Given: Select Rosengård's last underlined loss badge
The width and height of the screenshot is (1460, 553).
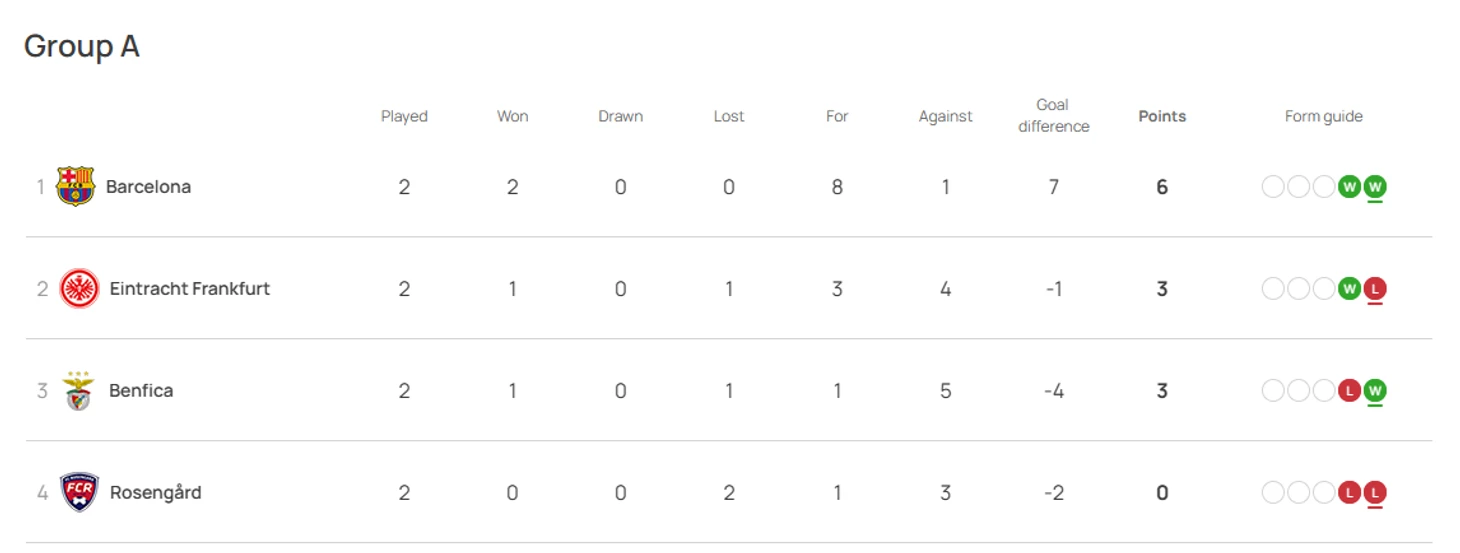Looking at the screenshot, I should coord(1375,493).
